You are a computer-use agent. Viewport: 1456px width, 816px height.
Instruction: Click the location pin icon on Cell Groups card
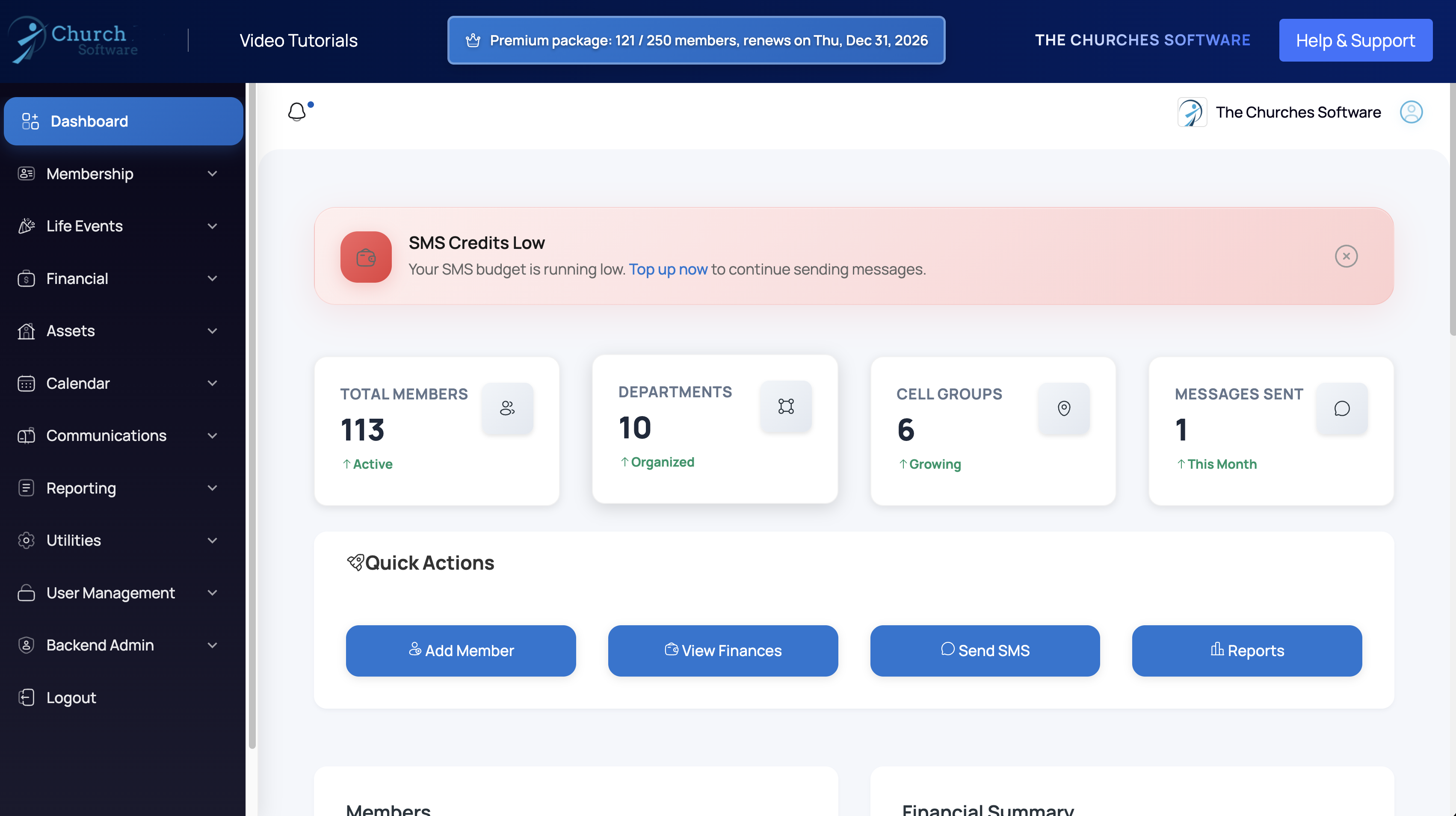click(x=1064, y=408)
